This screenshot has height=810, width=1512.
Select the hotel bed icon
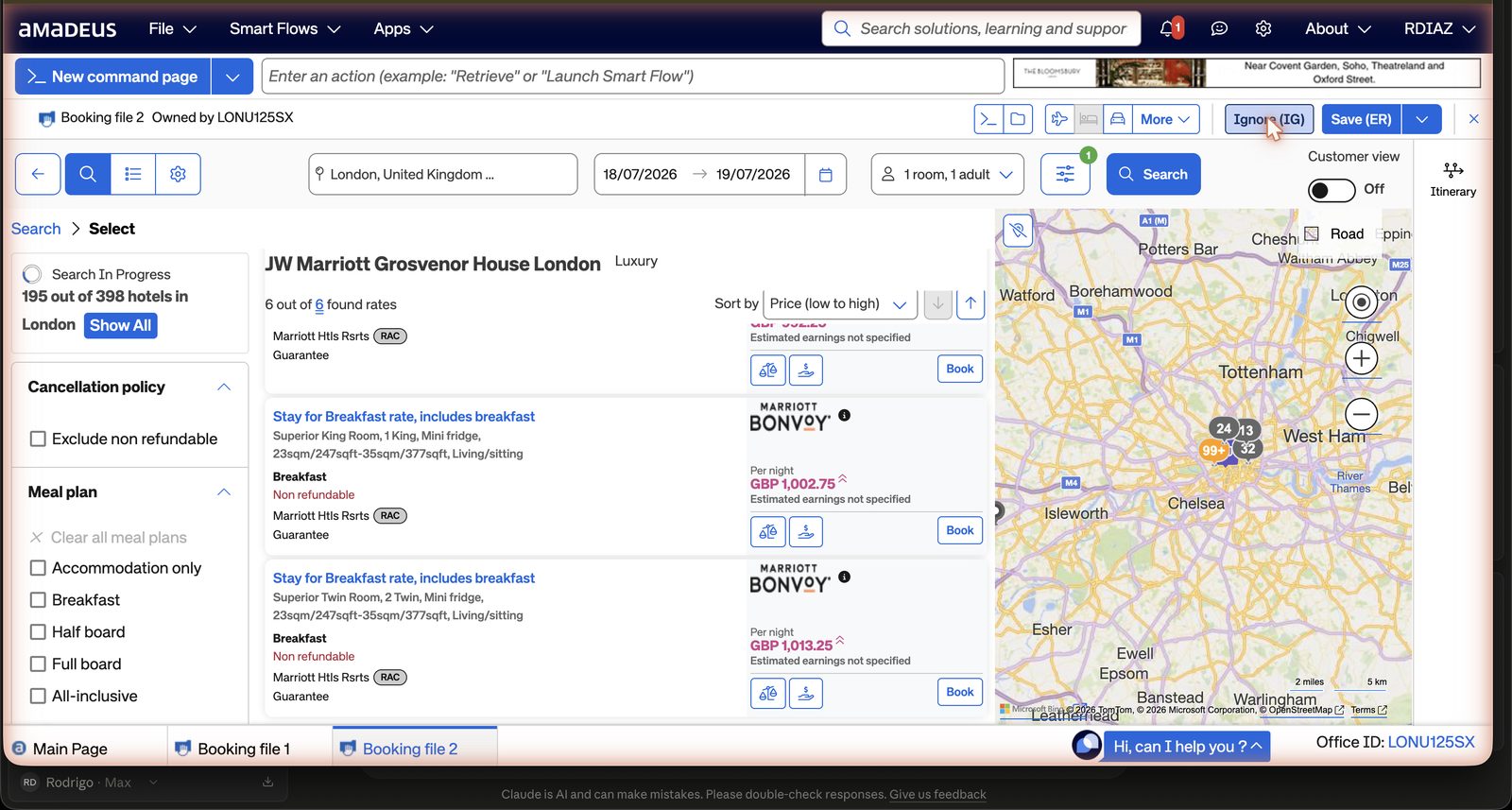pos(1089,119)
